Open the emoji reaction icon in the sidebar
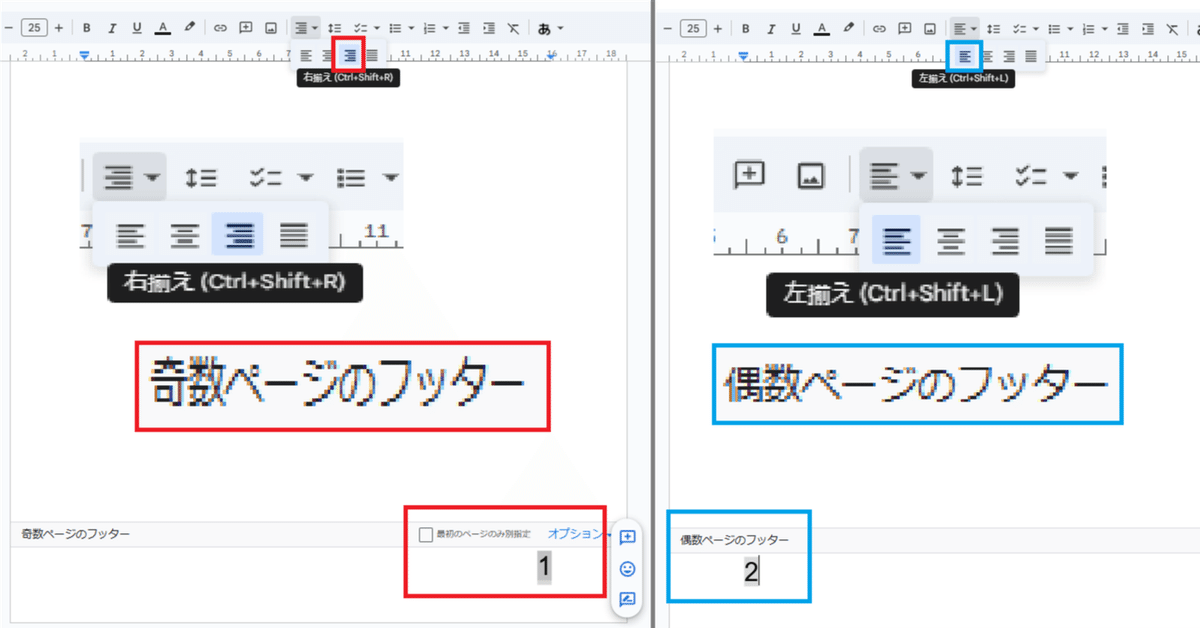This screenshot has height=628, width=1200. tap(628, 570)
